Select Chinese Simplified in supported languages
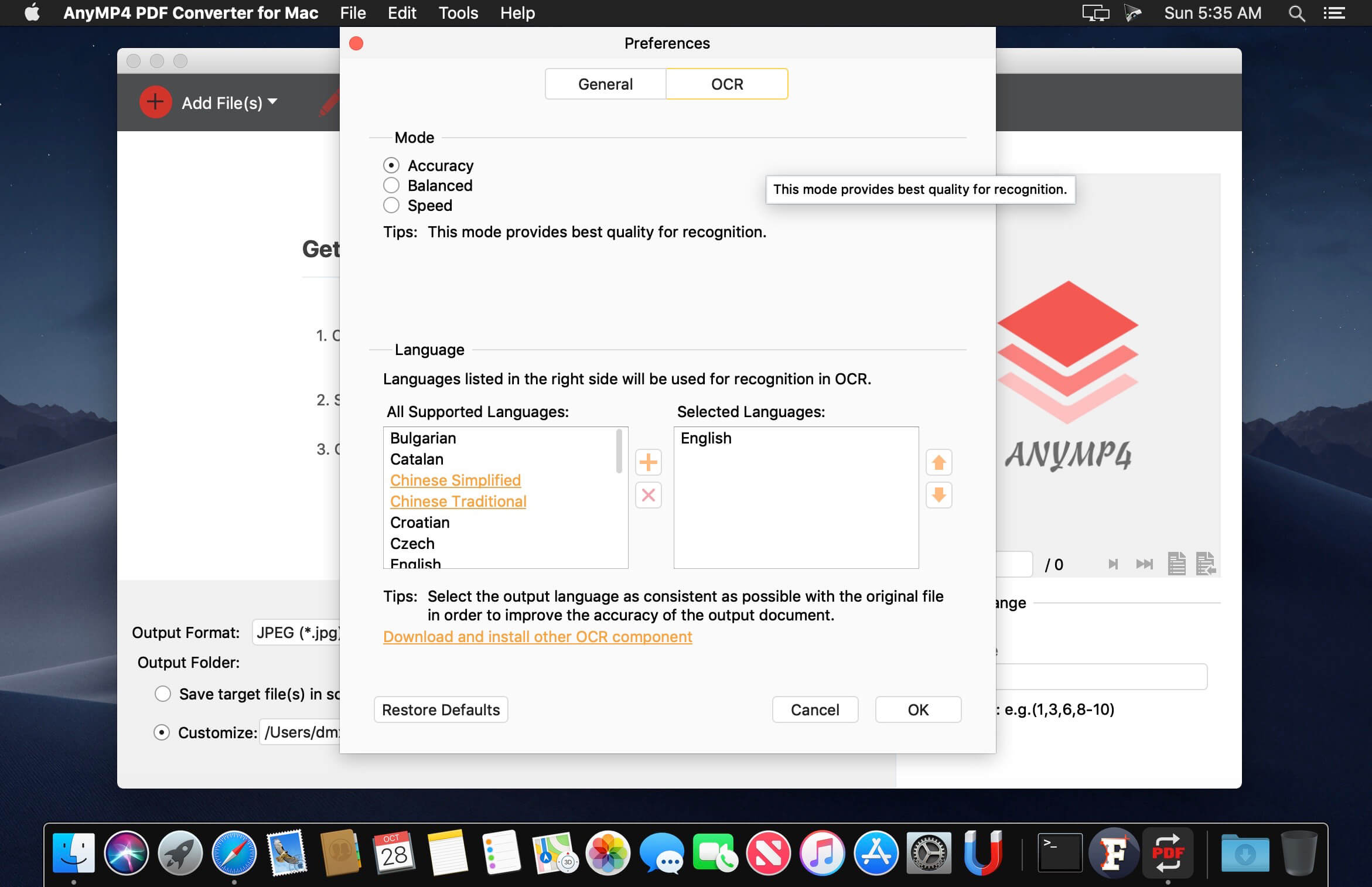This screenshot has width=1372, height=887. pyautogui.click(x=455, y=480)
